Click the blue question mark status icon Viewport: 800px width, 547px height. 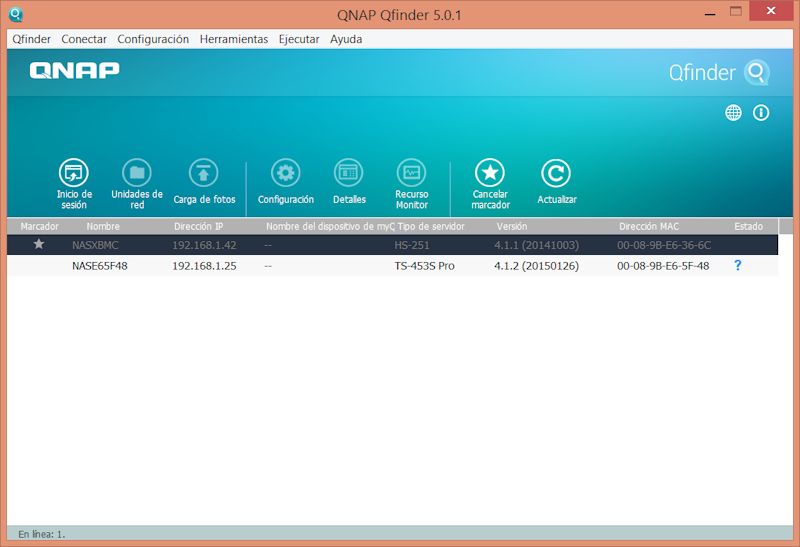click(738, 265)
